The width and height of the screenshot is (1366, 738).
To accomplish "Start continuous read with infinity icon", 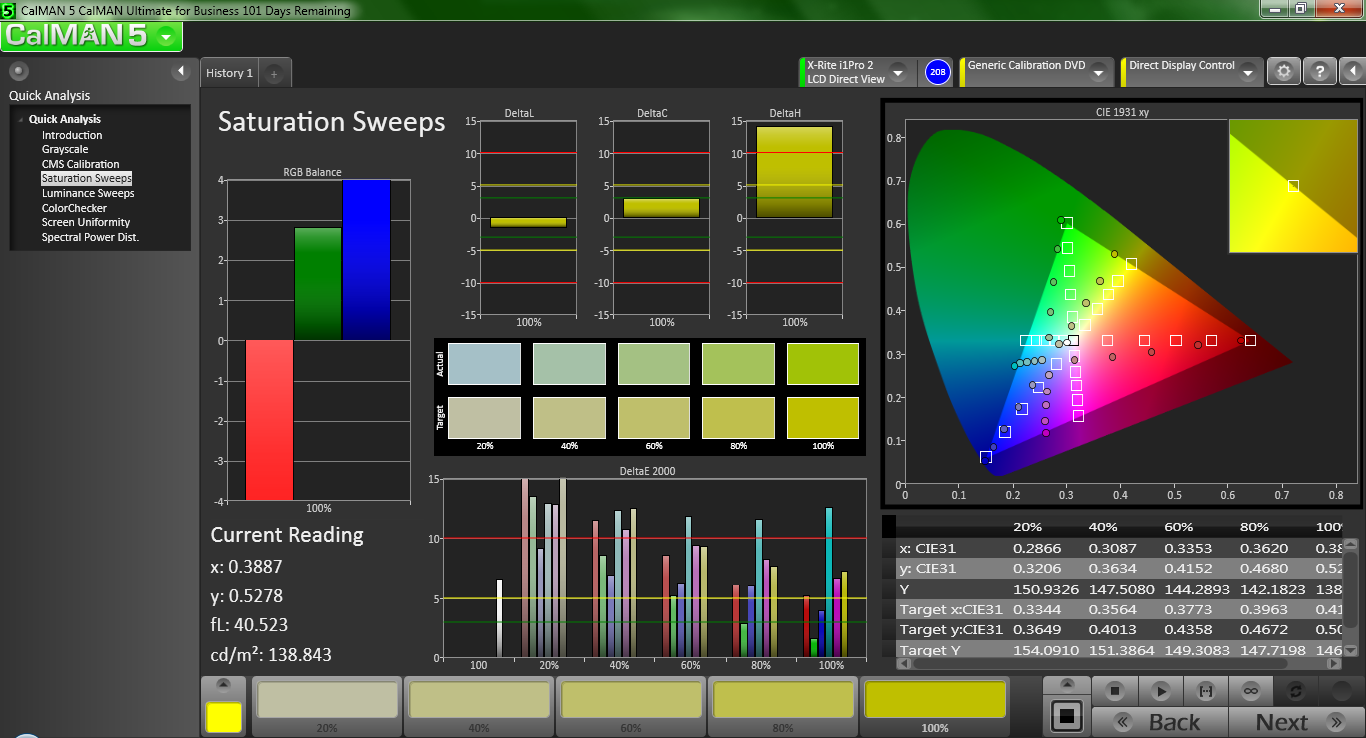I will 1250,691.
